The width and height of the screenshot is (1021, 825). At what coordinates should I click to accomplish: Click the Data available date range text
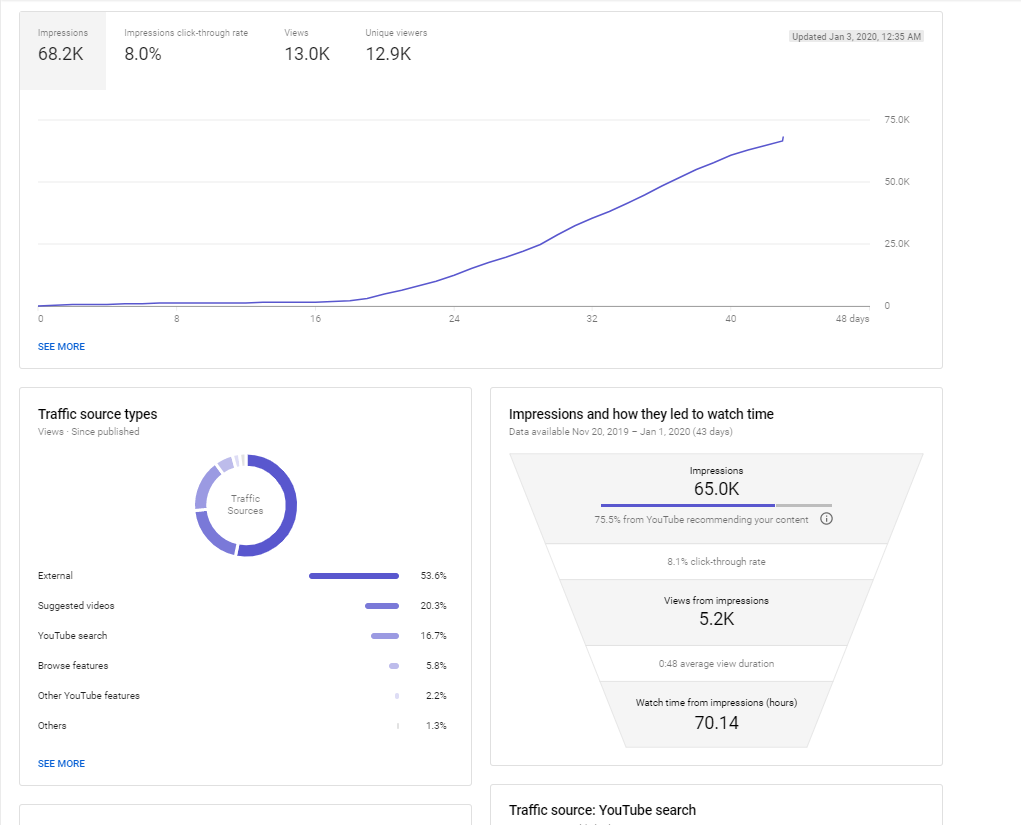point(621,432)
